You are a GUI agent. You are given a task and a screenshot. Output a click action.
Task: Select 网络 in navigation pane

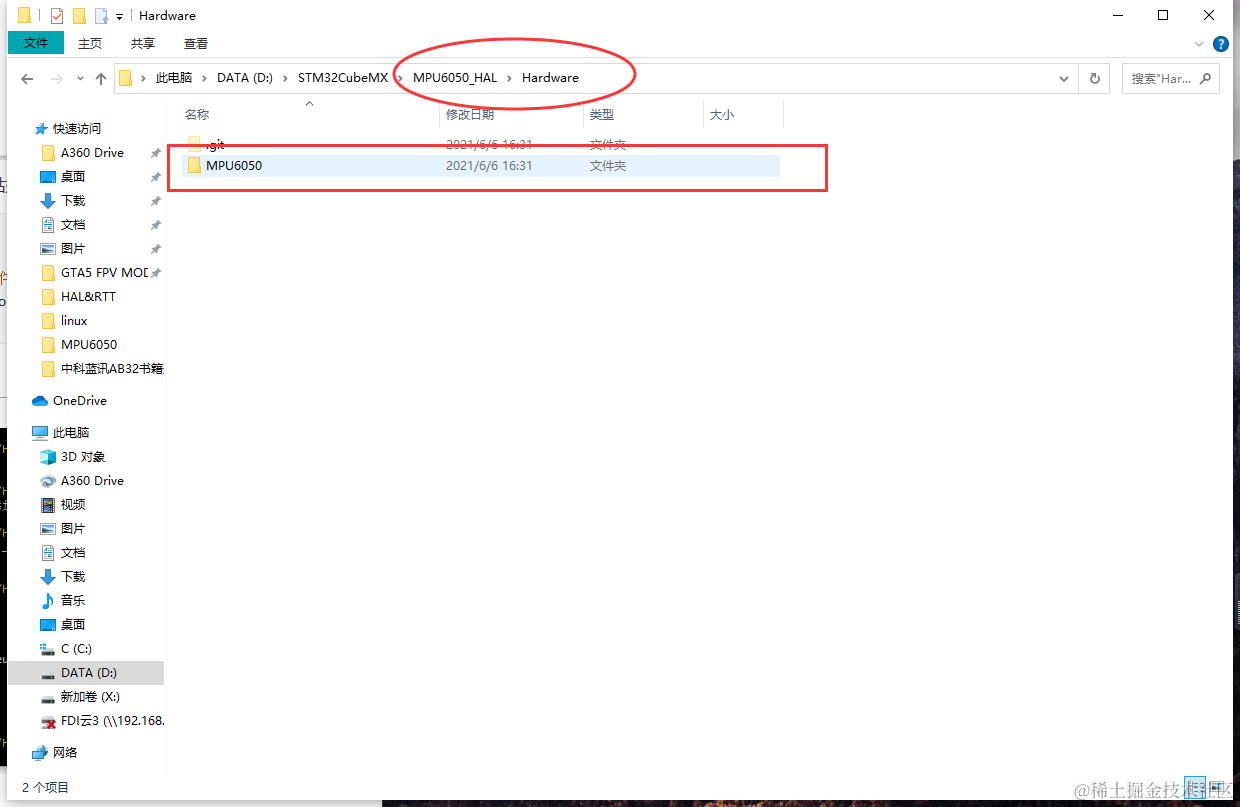pos(65,753)
